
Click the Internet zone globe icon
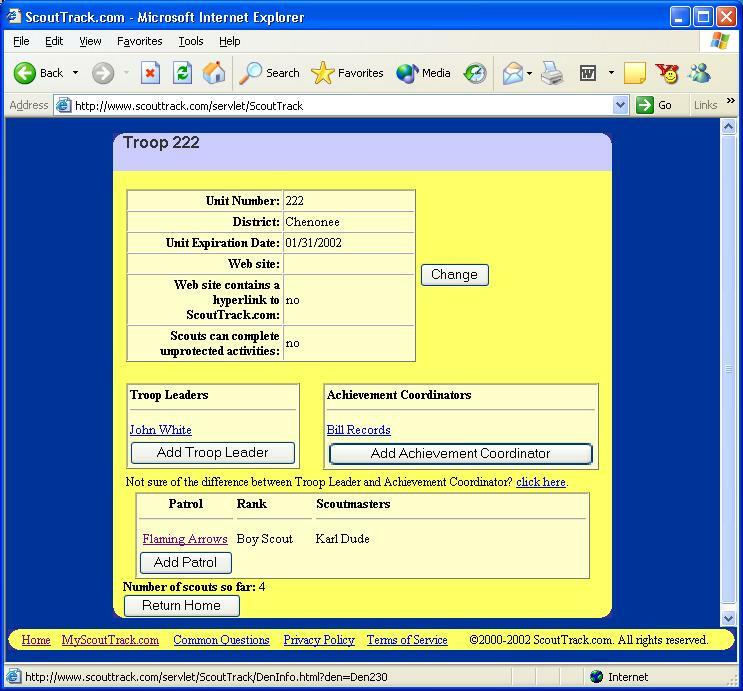click(596, 677)
